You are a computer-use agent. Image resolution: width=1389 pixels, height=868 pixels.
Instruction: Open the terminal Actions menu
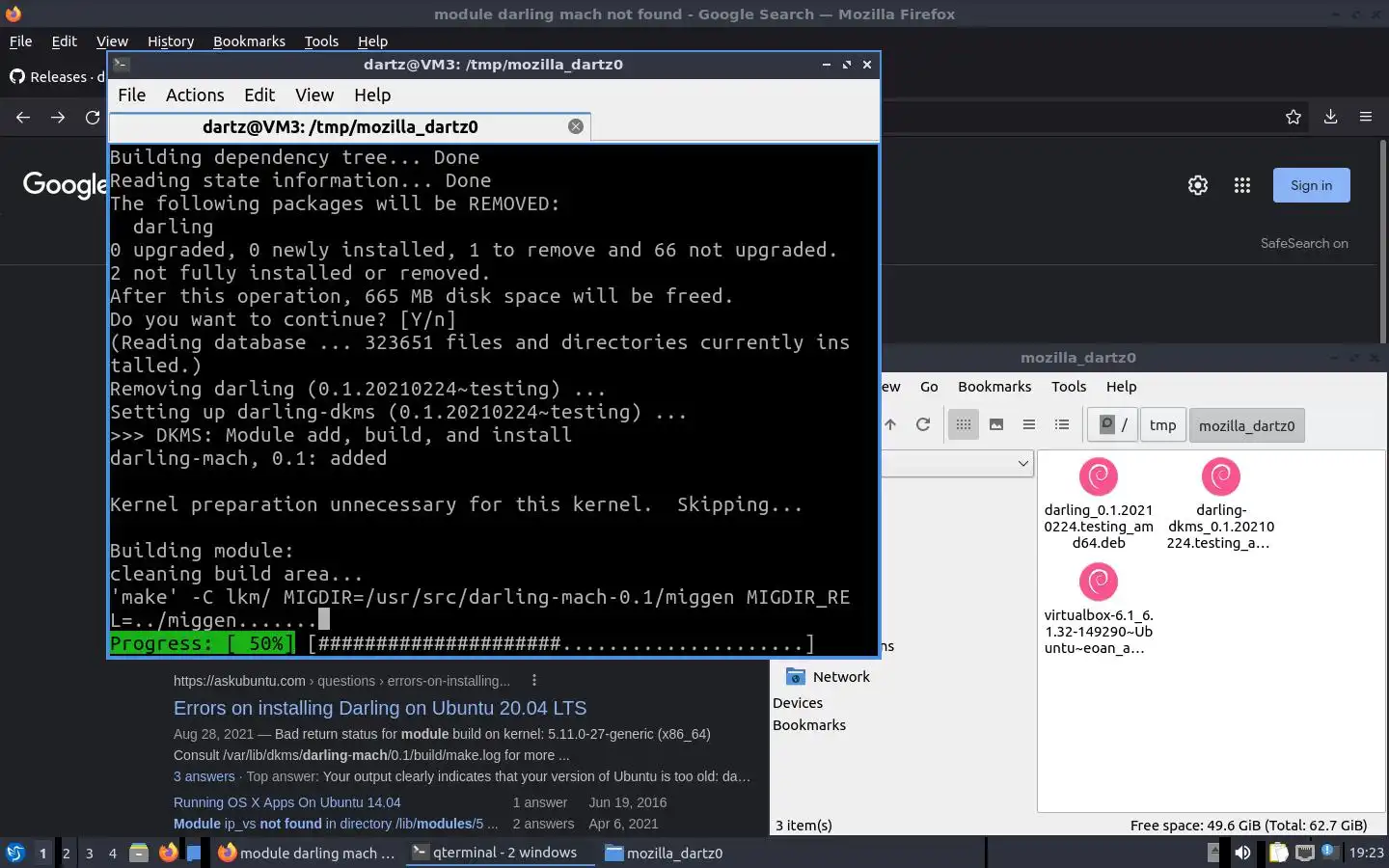point(195,95)
